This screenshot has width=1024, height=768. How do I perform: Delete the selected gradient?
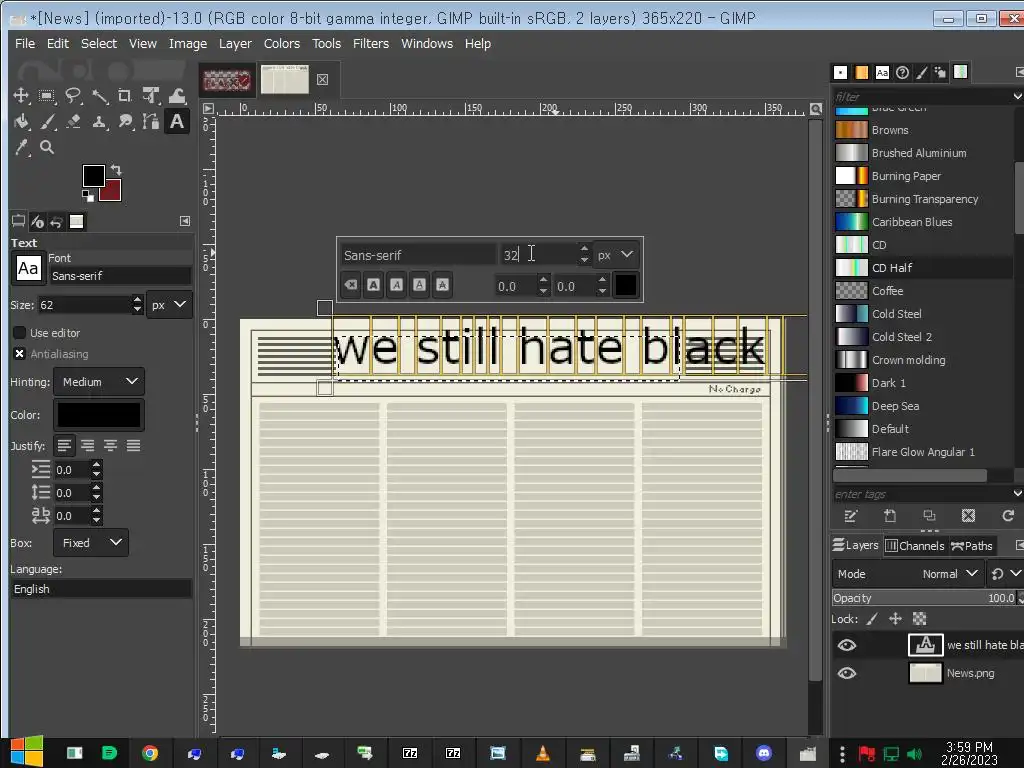point(968,516)
